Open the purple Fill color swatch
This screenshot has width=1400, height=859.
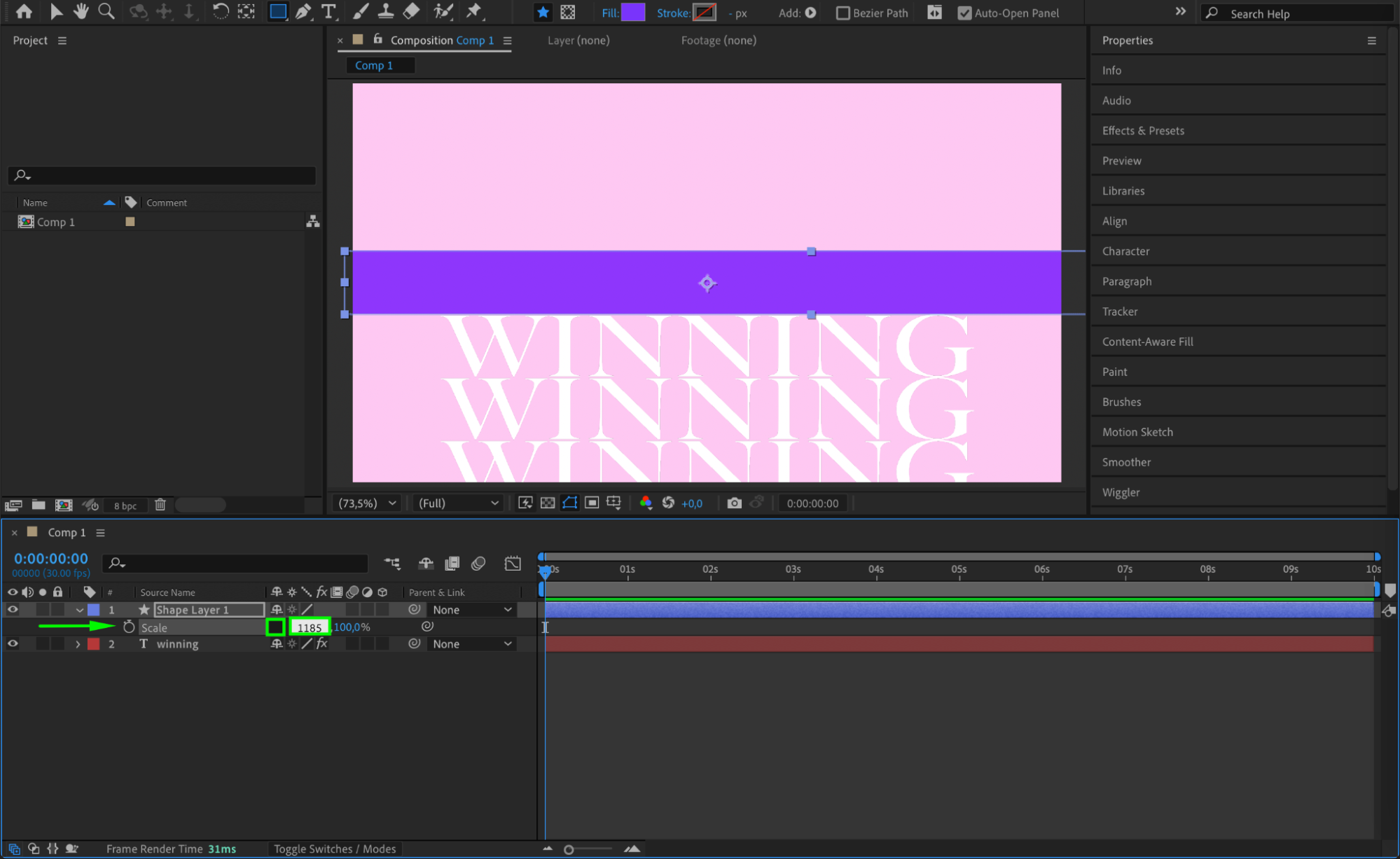click(633, 13)
